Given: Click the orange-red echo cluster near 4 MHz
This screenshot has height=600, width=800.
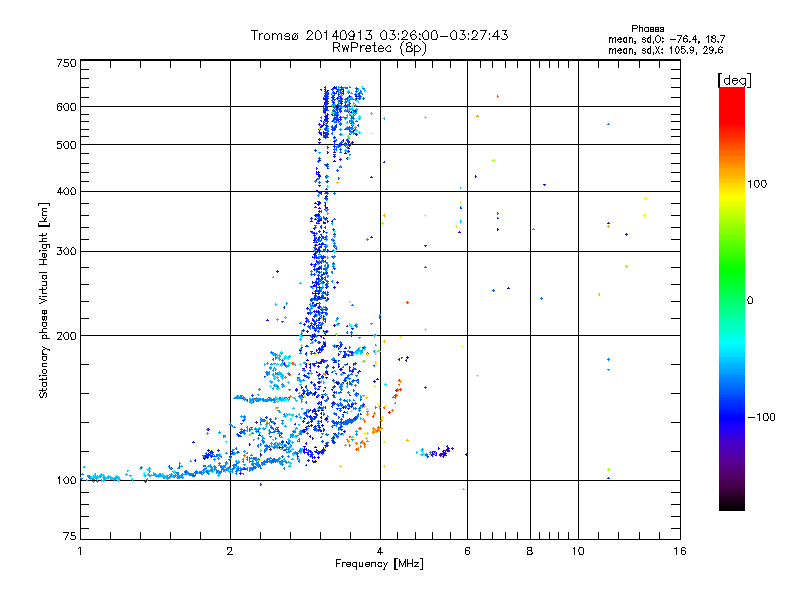Looking at the screenshot, I should click(373, 416).
